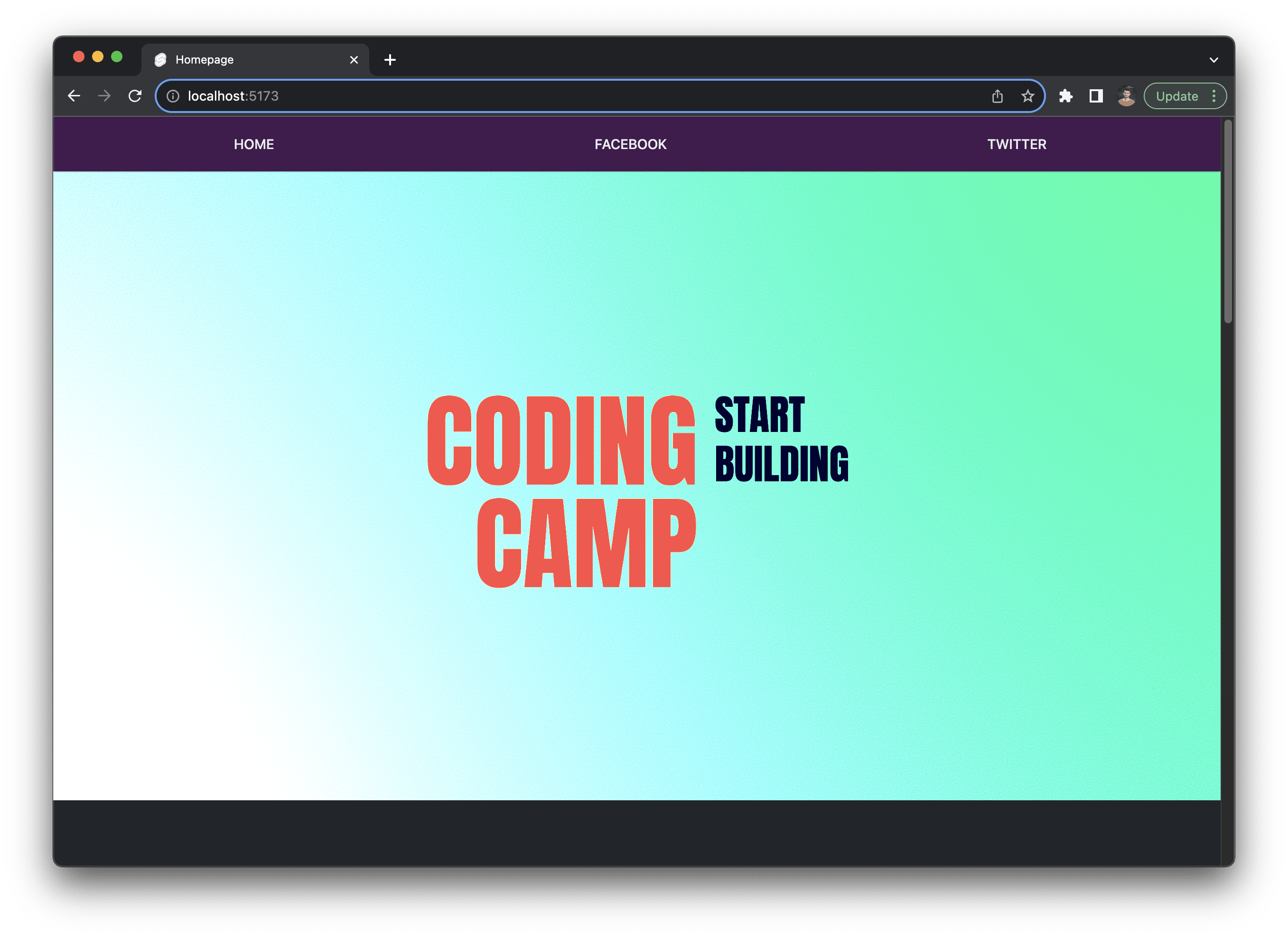The height and width of the screenshot is (937, 1288).
Task: Open the profile avatar
Action: 1126,96
